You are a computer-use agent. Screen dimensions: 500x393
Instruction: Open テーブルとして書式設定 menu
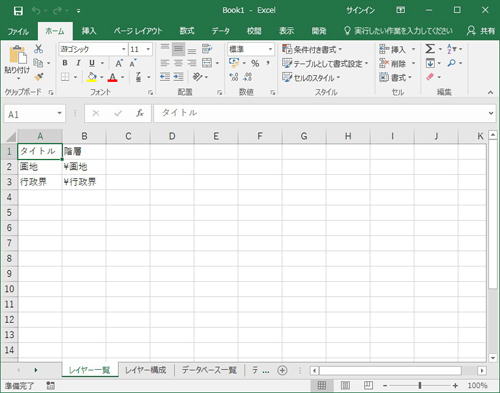coord(325,63)
